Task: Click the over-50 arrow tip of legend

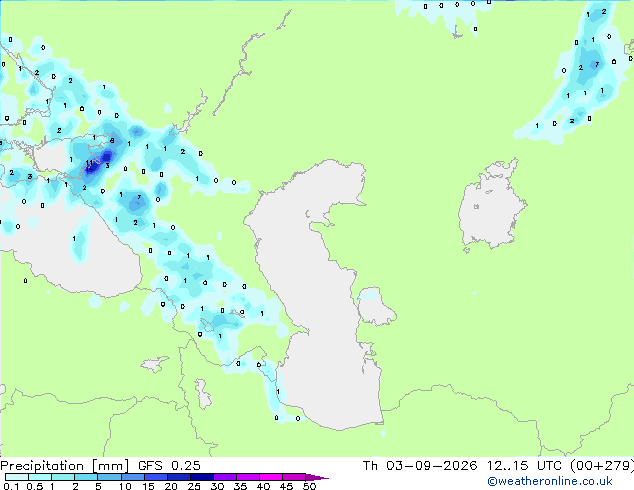Action: 317,477
